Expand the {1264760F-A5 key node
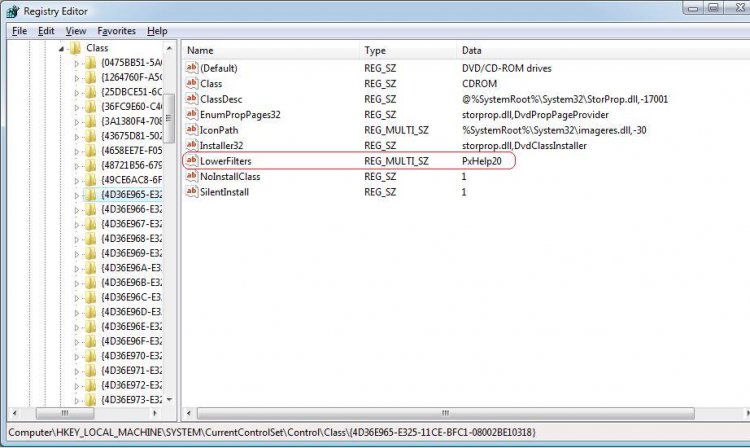This screenshot has height=448, width=750. click(77, 78)
